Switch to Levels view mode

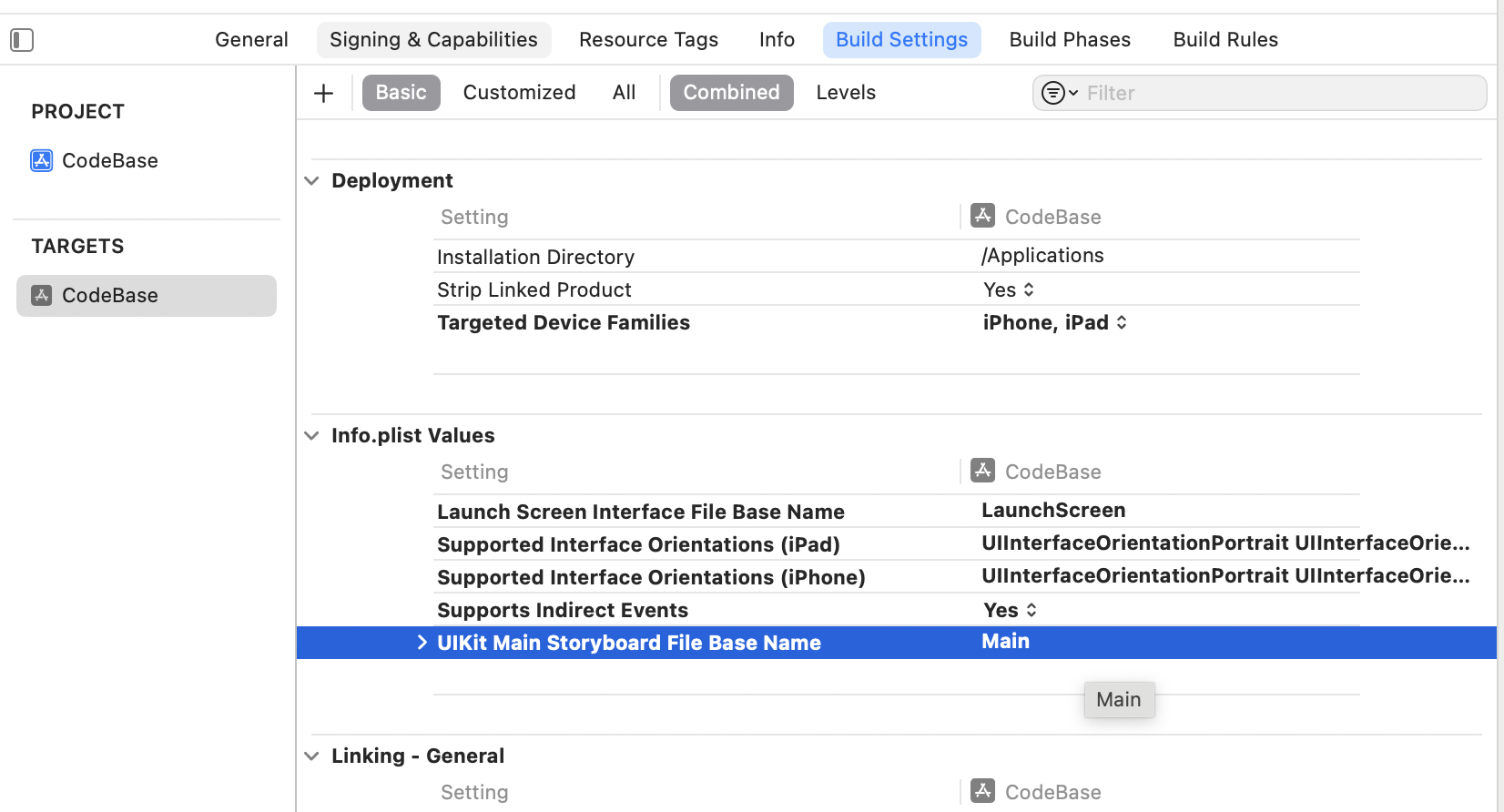846,93
